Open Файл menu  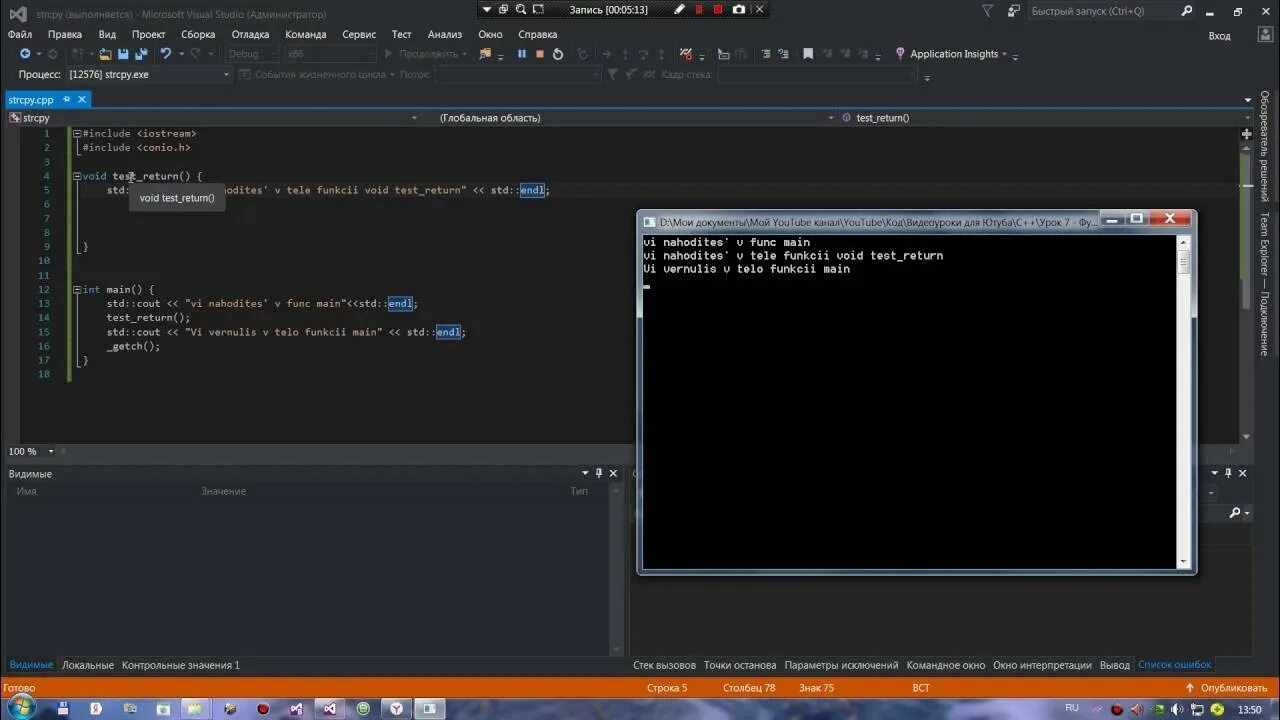[20, 34]
